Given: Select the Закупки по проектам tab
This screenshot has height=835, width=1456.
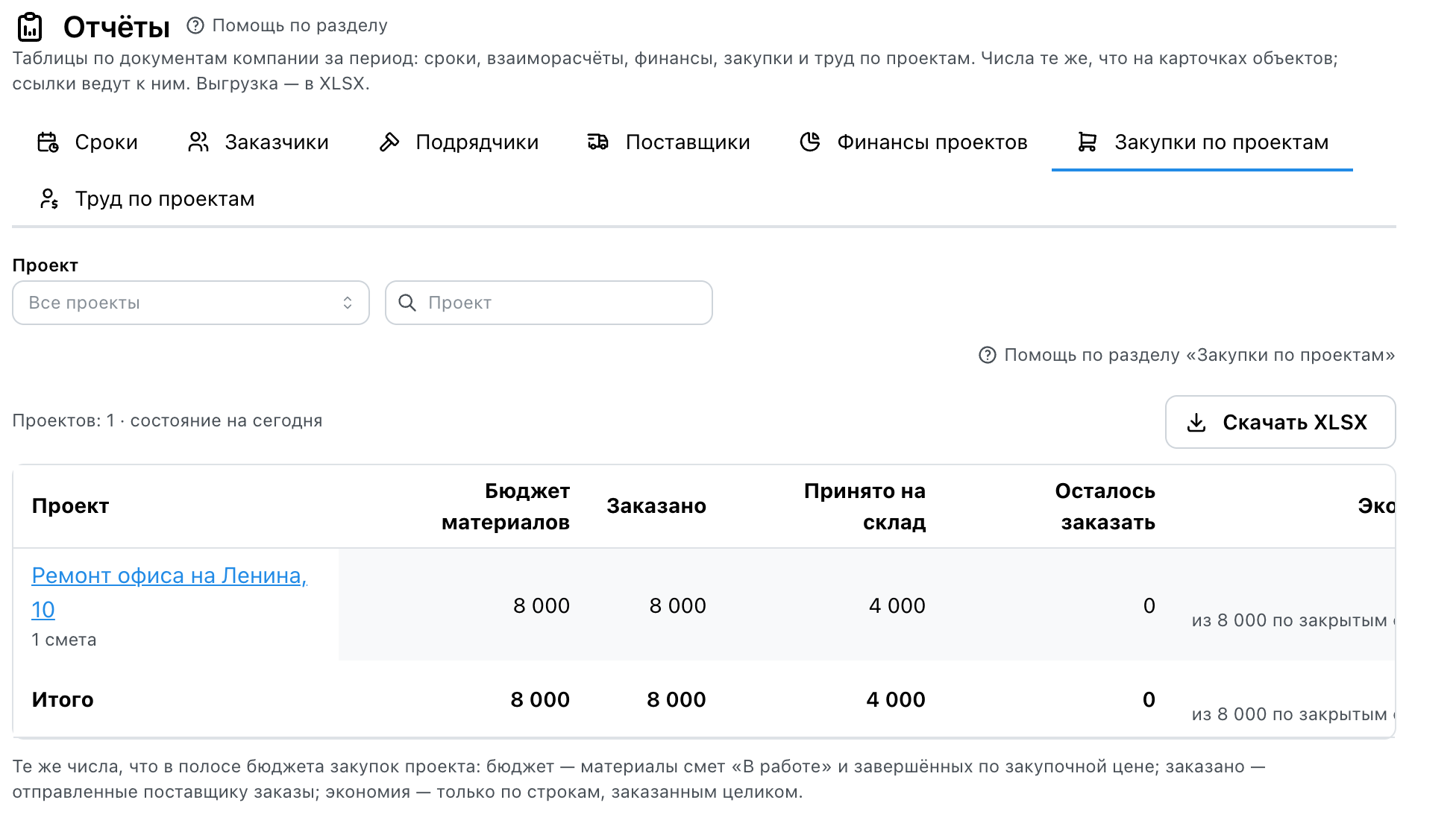Looking at the screenshot, I should click(x=1202, y=142).
